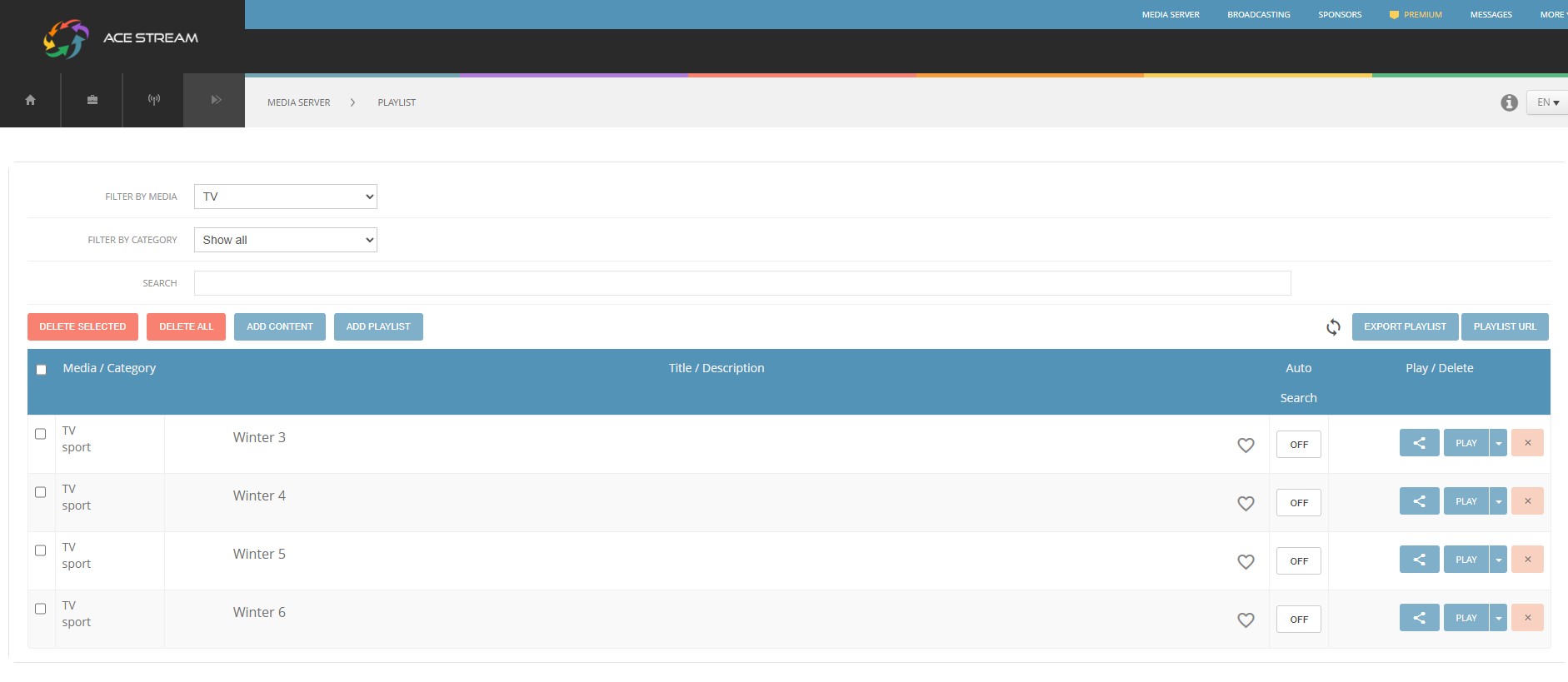The width and height of the screenshot is (1568, 682).
Task: Expand play options arrow for Winter 6
Action: (1498, 618)
